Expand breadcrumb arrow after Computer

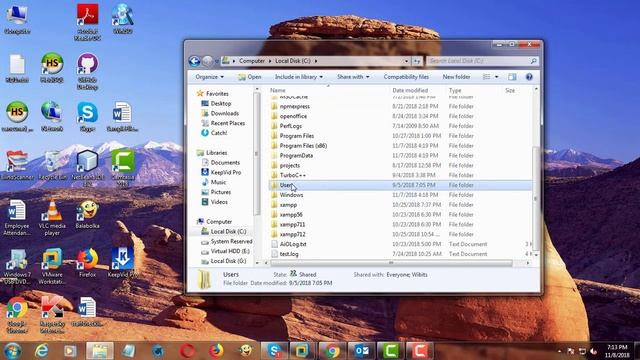[270, 61]
